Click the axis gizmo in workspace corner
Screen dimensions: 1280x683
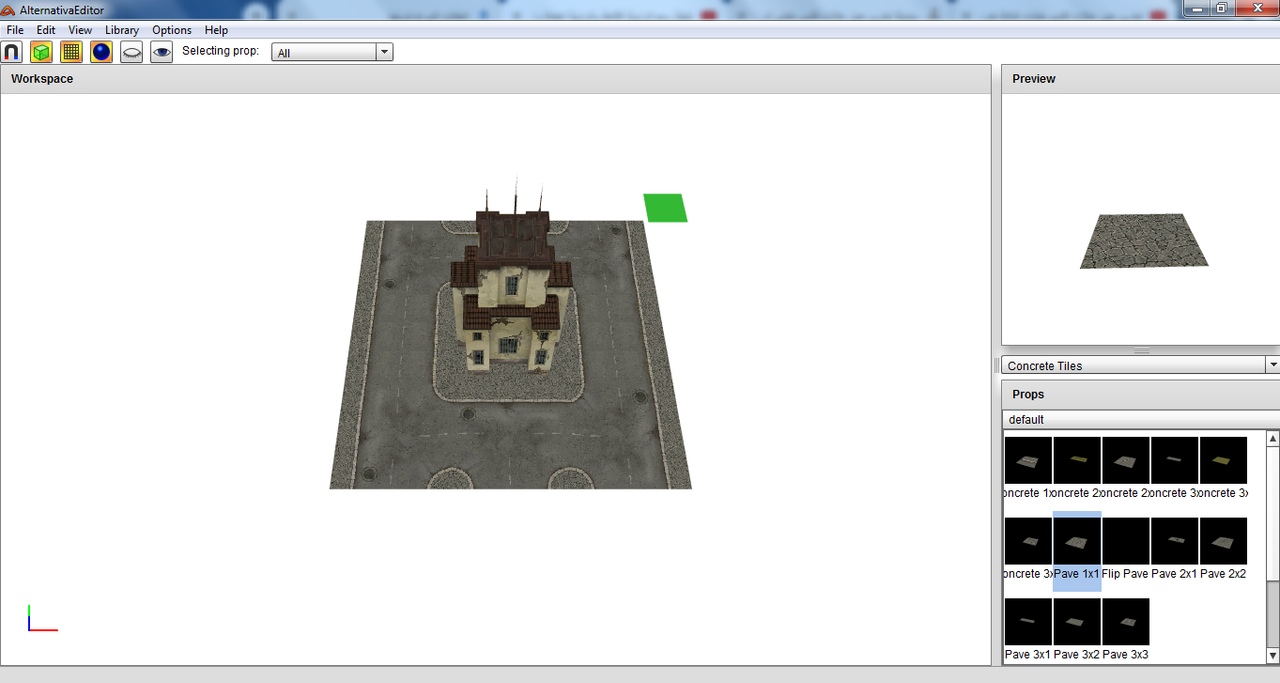click(42, 618)
